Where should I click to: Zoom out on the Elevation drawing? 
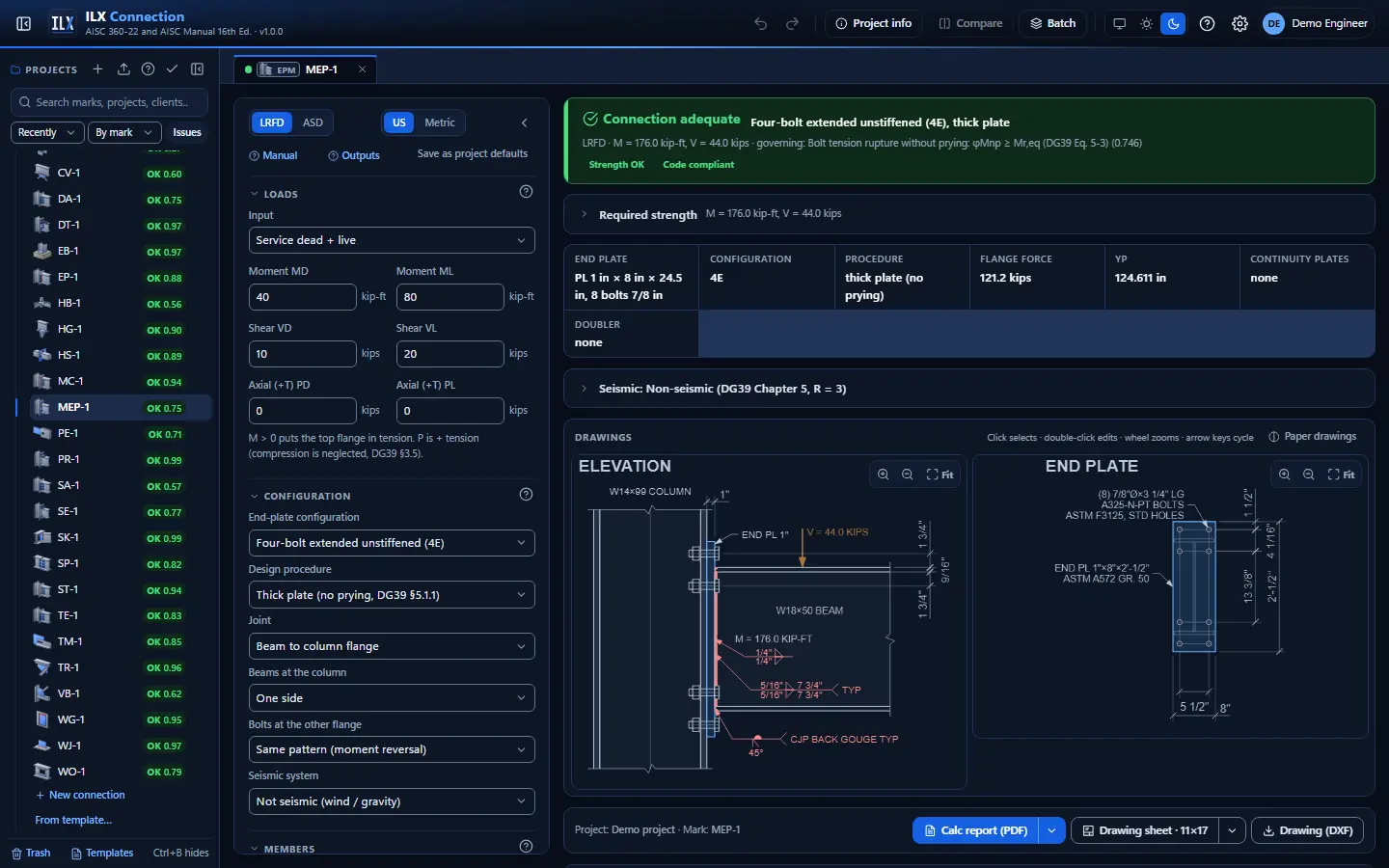coord(908,475)
